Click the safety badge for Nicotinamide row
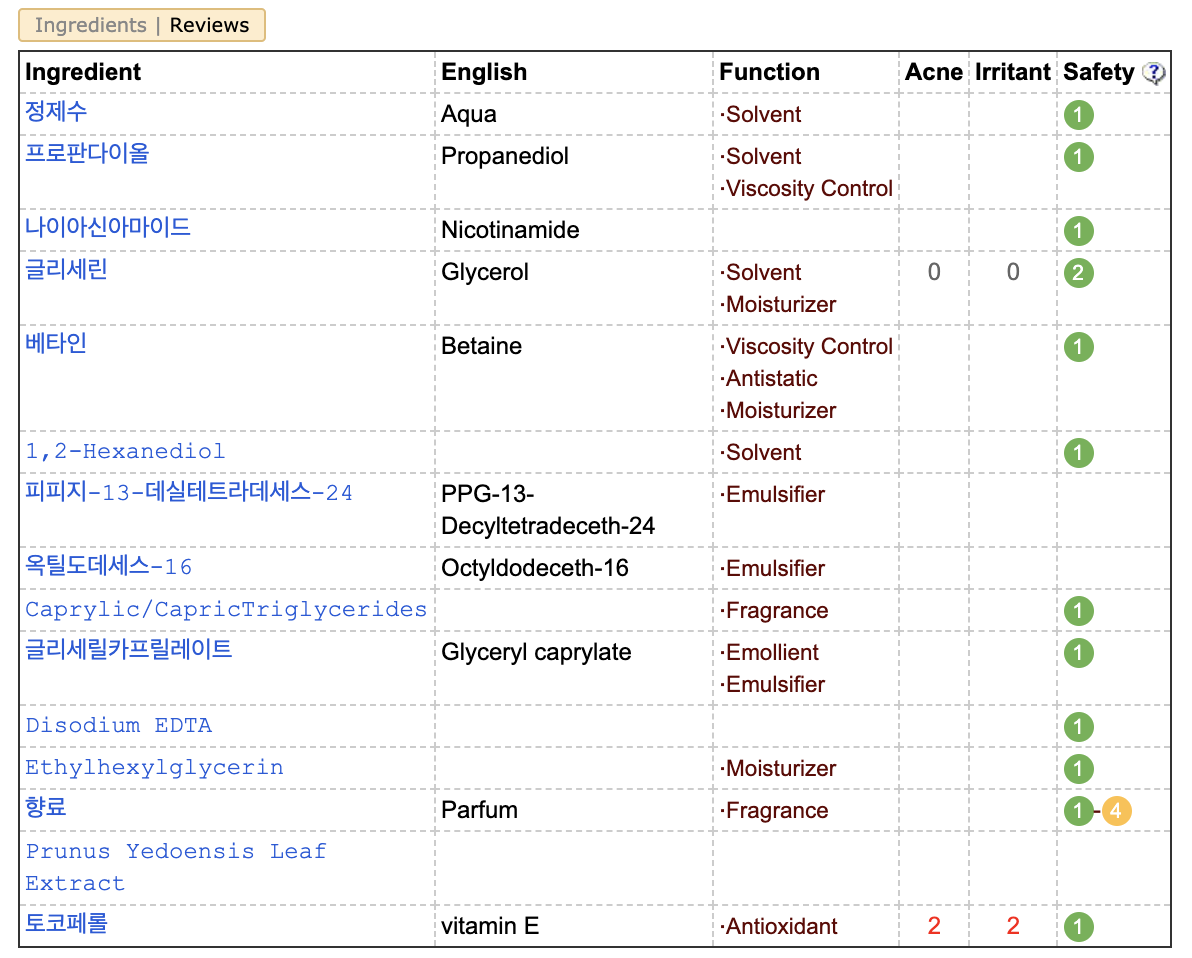Screen dimensions: 1192x958 (x=1078, y=231)
